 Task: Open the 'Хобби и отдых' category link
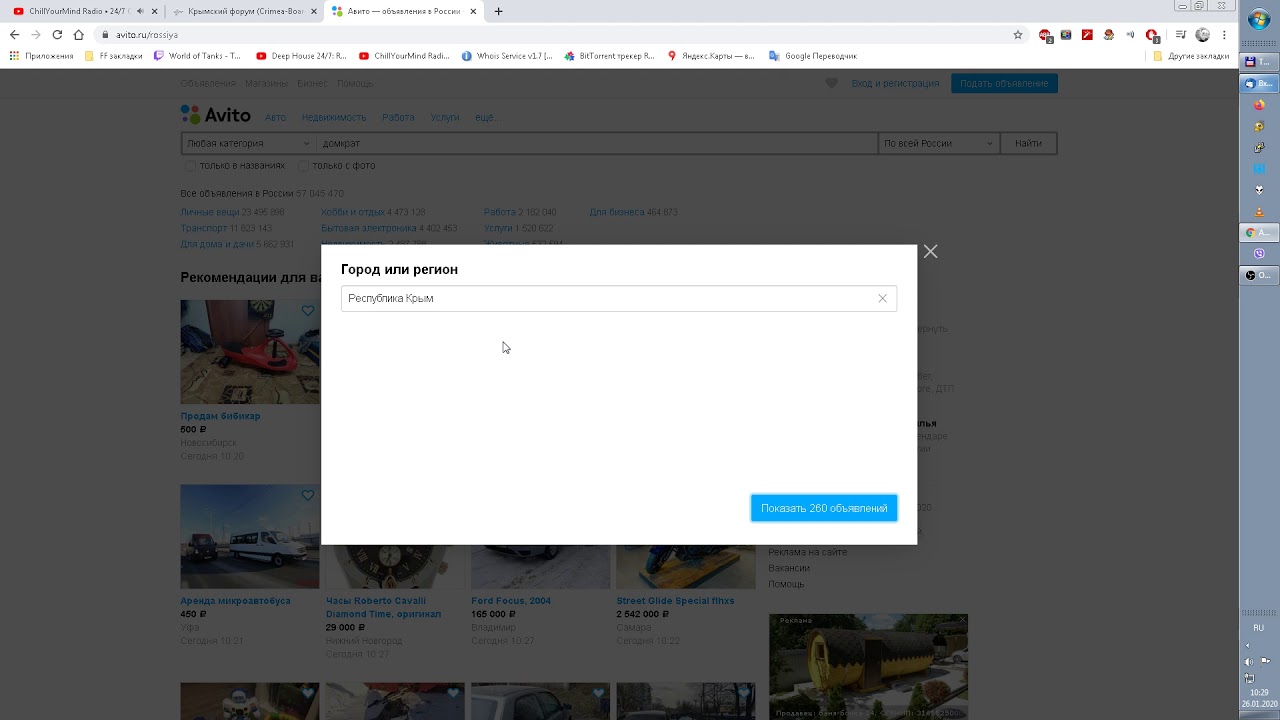(353, 212)
